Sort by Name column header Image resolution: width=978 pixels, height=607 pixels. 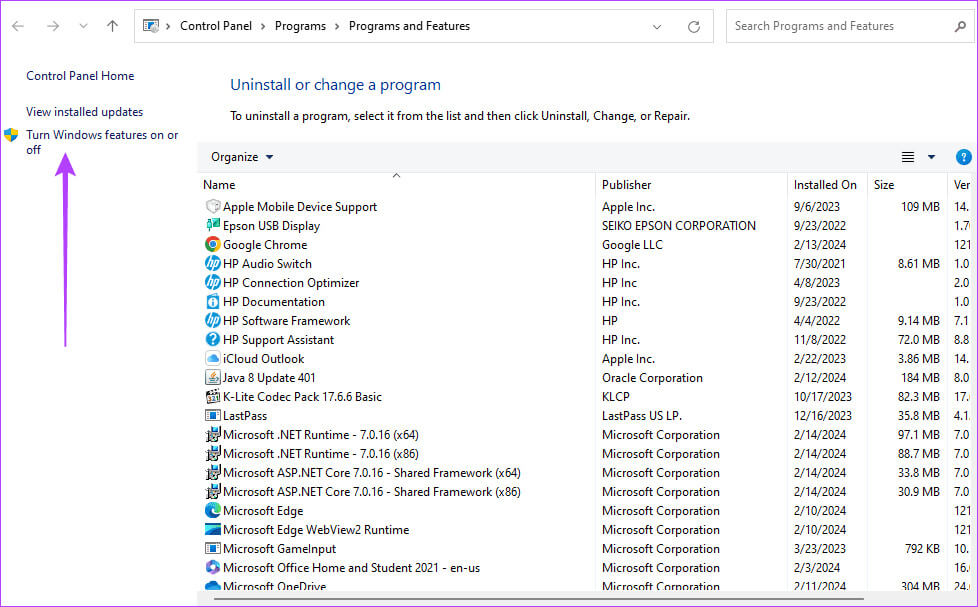pos(219,185)
